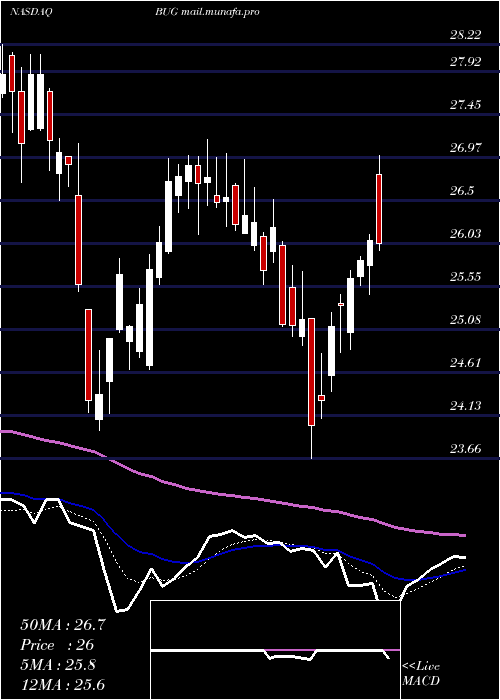Select the 23.66 price level label
This screenshot has width=500, height=700.
point(465,449)
